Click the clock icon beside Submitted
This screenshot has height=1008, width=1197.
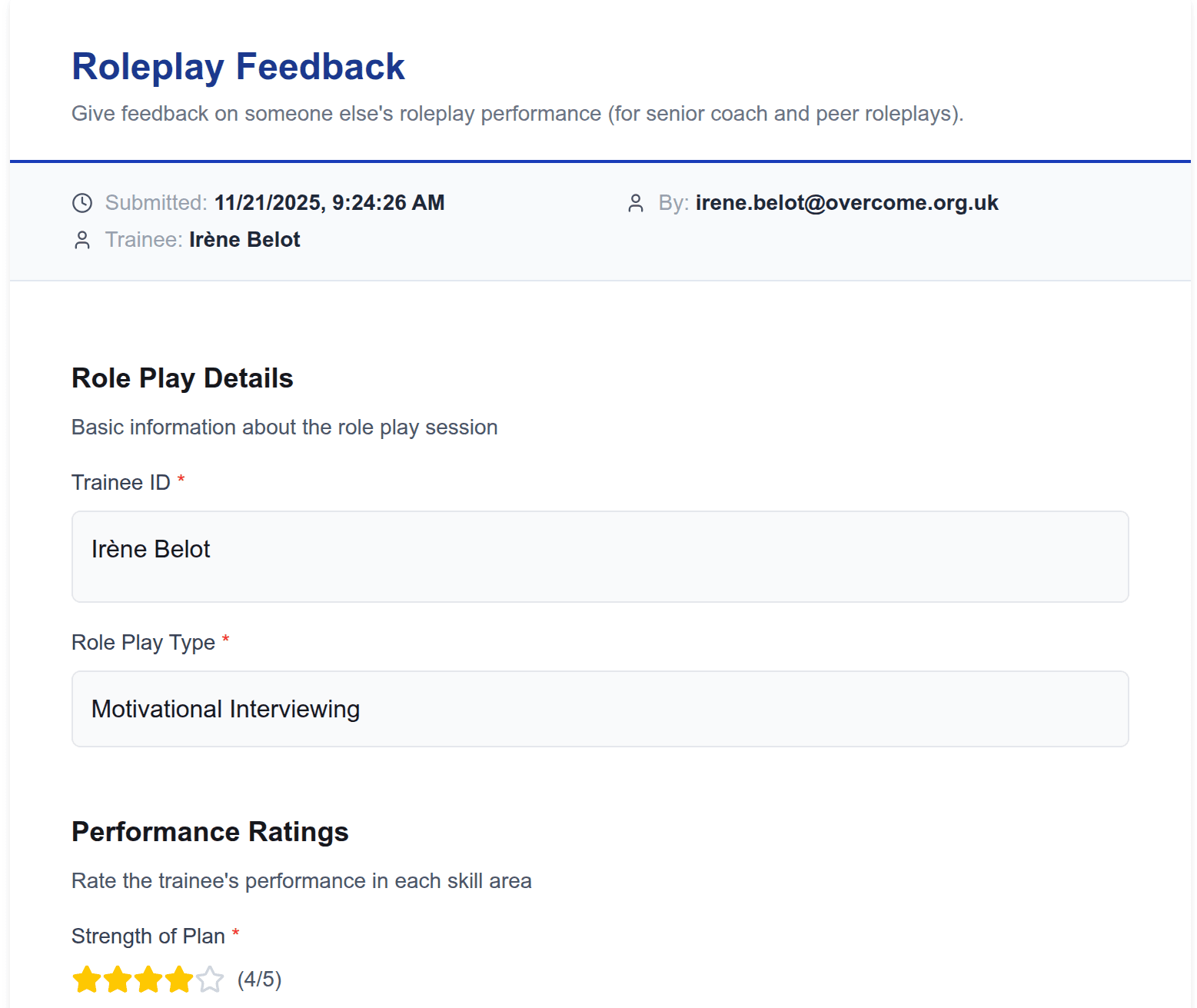[x=82, y=203]
